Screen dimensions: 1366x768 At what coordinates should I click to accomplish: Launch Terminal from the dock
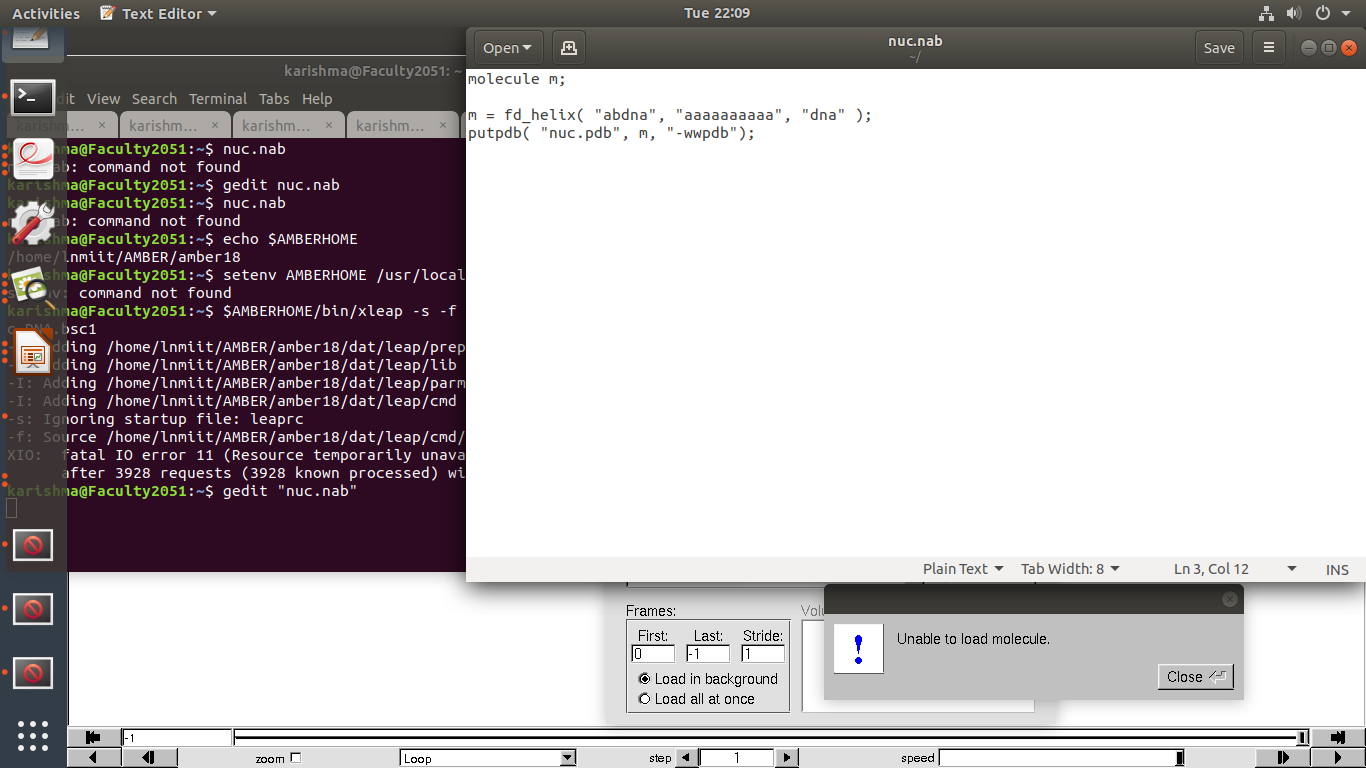point(33,98)
